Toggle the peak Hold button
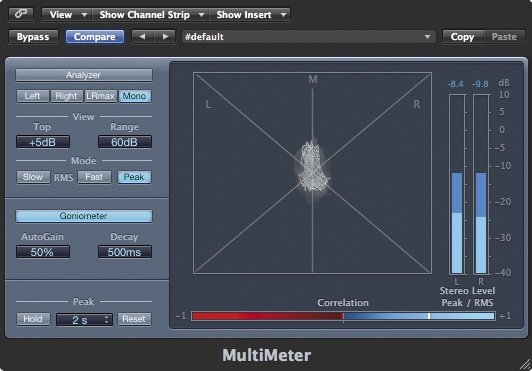Image resolution: width=532 pixels, height=371 pixels. (33, 319)
